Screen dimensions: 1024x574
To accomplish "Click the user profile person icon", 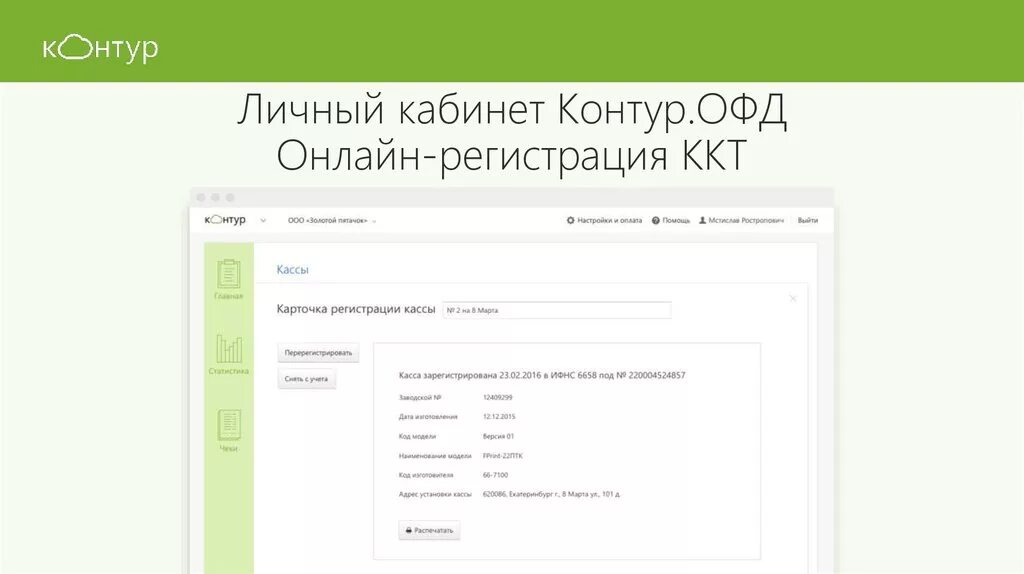I will [x=703, y=221].
